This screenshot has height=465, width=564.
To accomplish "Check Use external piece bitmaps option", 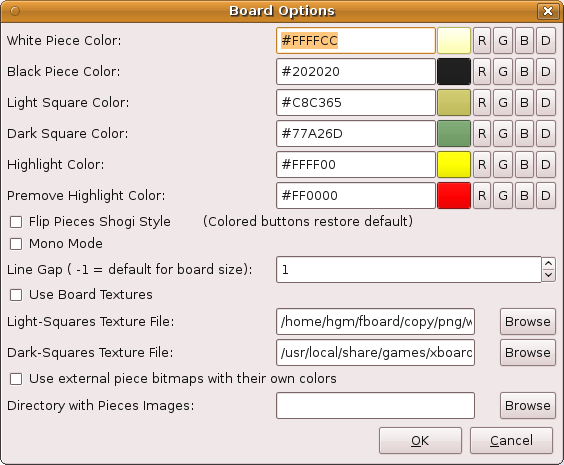I will click(16, 379).
